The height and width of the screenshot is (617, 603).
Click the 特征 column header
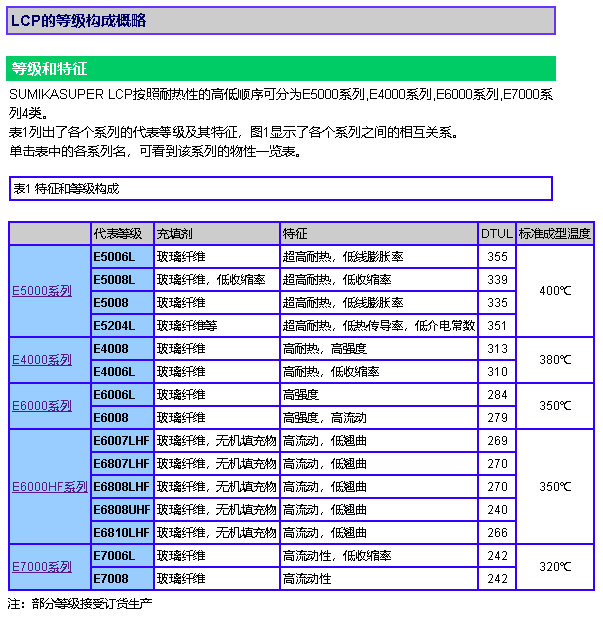click(379, 234)
